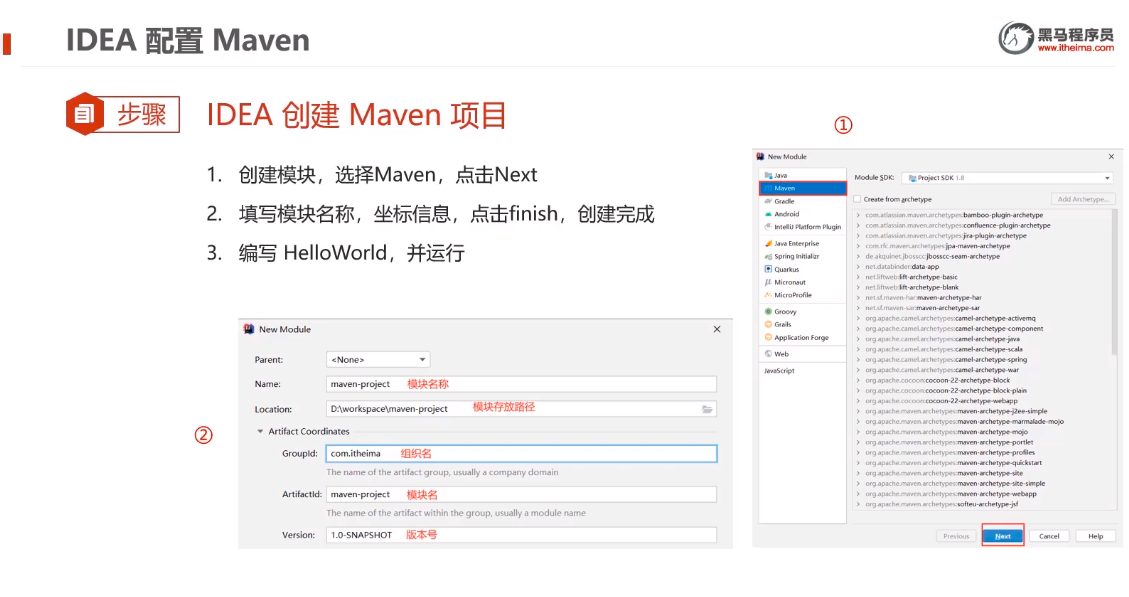The width and height of the screenshot is (1129, 597).
Task: Expand the maven-archetype-webapp node
Action: 858,494
